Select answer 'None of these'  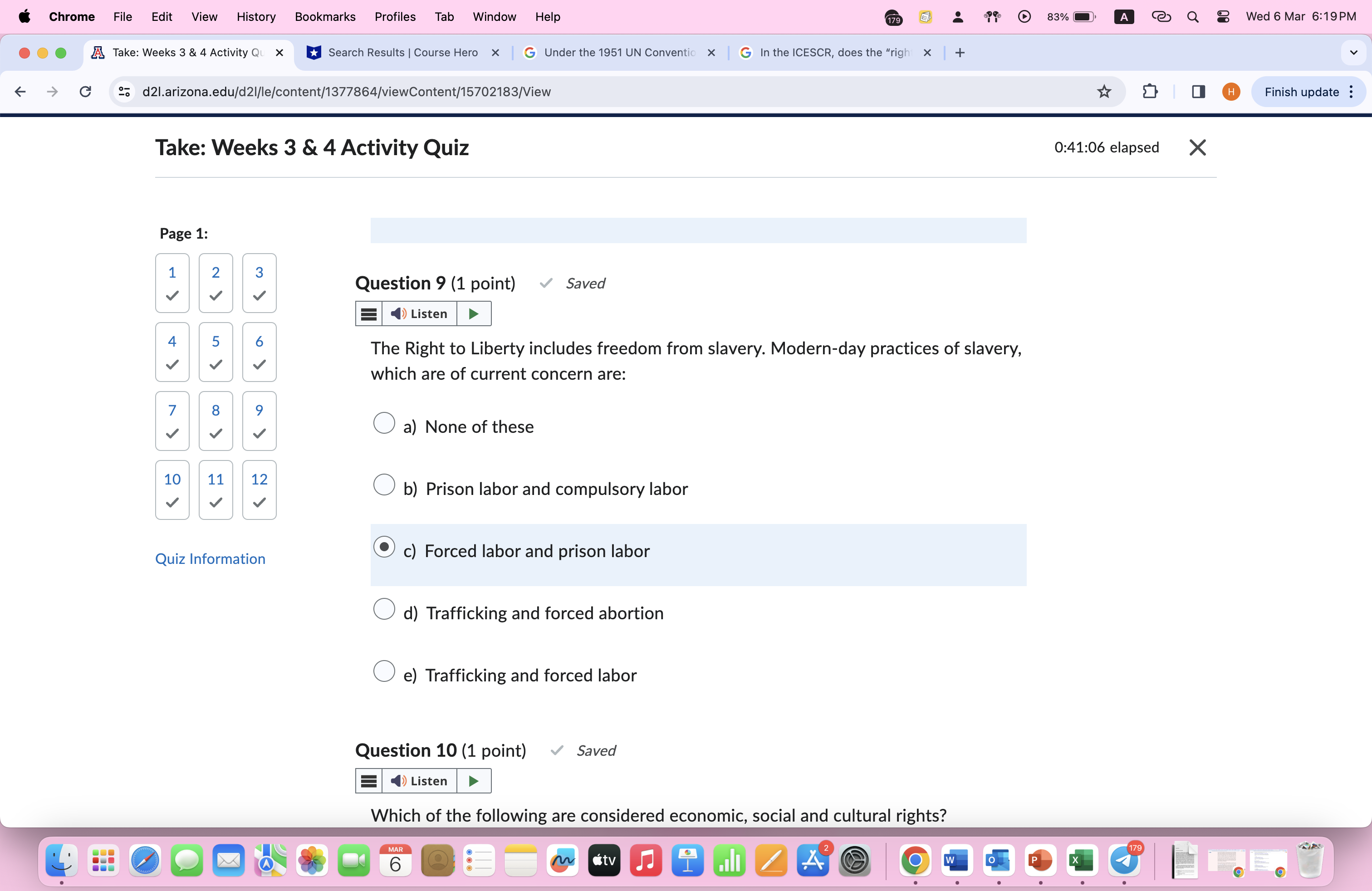tap(384, 422)
